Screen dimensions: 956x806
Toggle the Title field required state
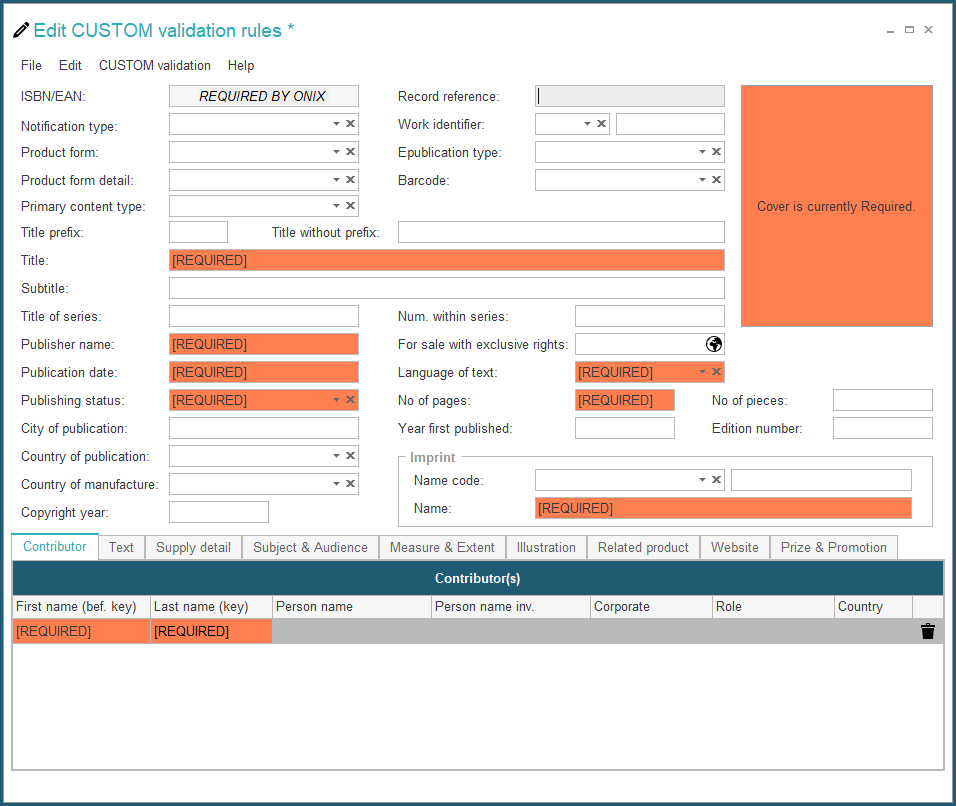(x=447, y=260)
